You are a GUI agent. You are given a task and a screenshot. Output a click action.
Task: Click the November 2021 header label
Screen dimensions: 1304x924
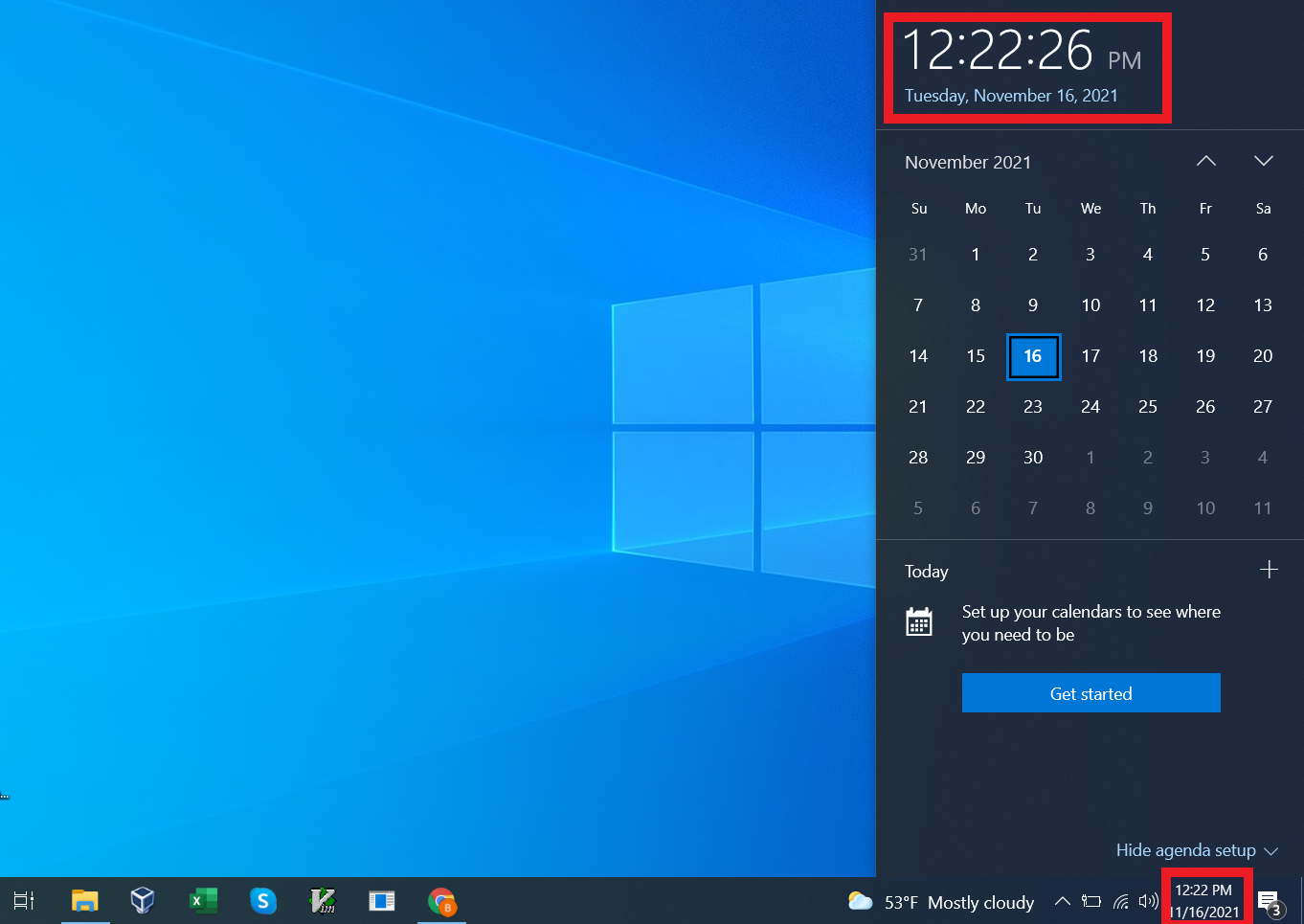point(968,162)
